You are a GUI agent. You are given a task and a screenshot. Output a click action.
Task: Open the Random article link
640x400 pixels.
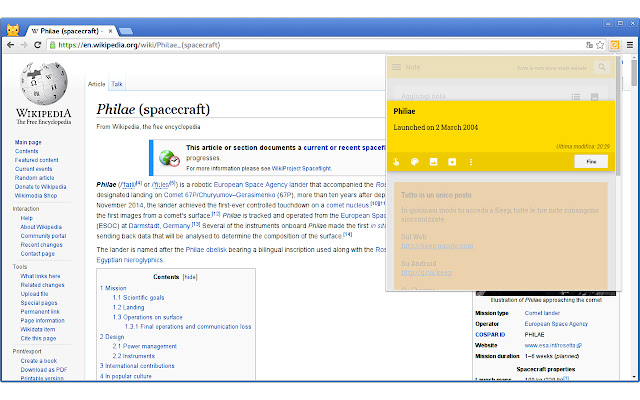click(x=34, y=178)
